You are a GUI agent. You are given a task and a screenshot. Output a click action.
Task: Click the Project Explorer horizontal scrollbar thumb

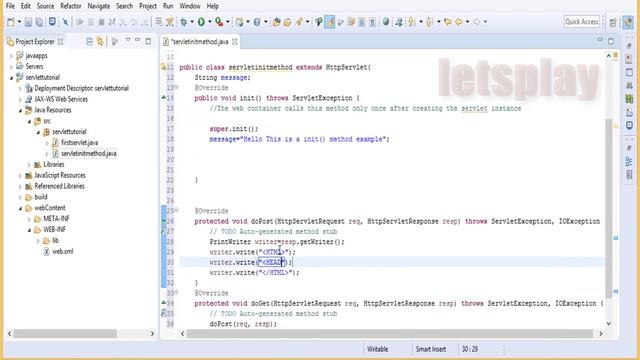[65, 334]
